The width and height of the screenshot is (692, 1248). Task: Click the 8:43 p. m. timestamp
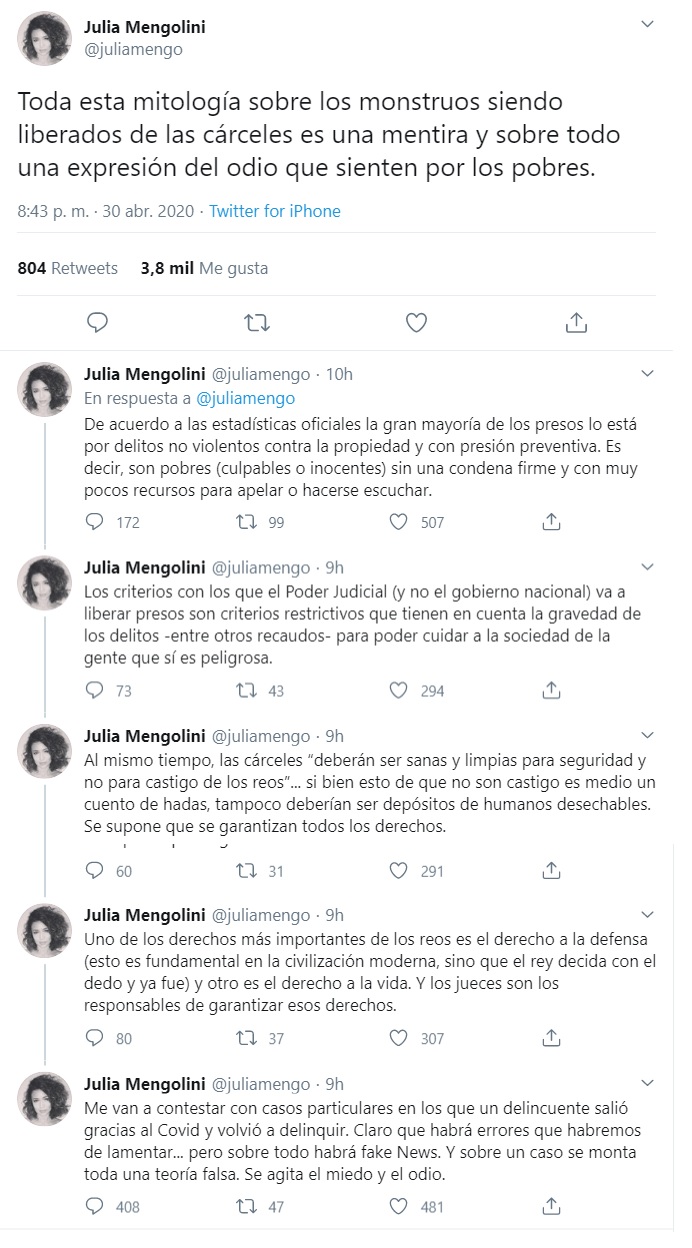click(x=52, y=211)
